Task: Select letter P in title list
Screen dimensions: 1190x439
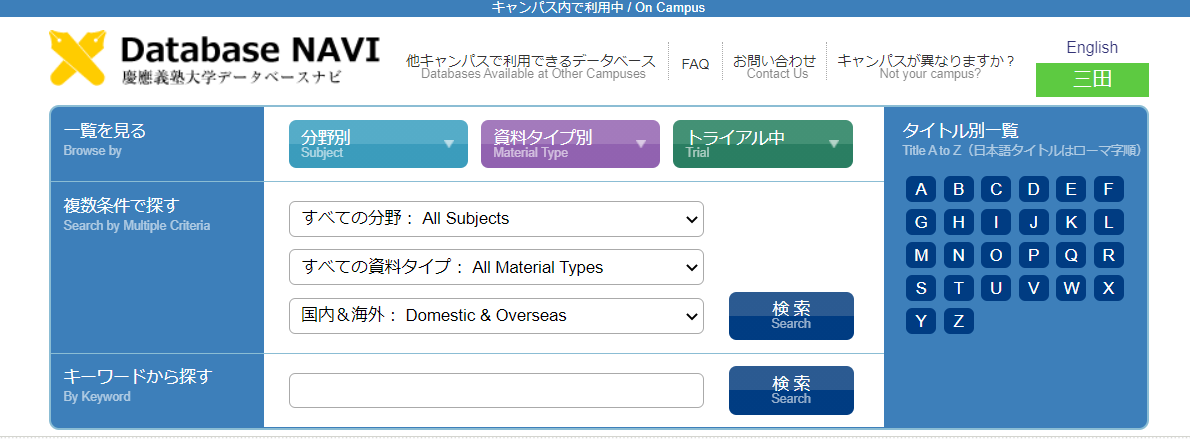Action: tap(1034, 255)
